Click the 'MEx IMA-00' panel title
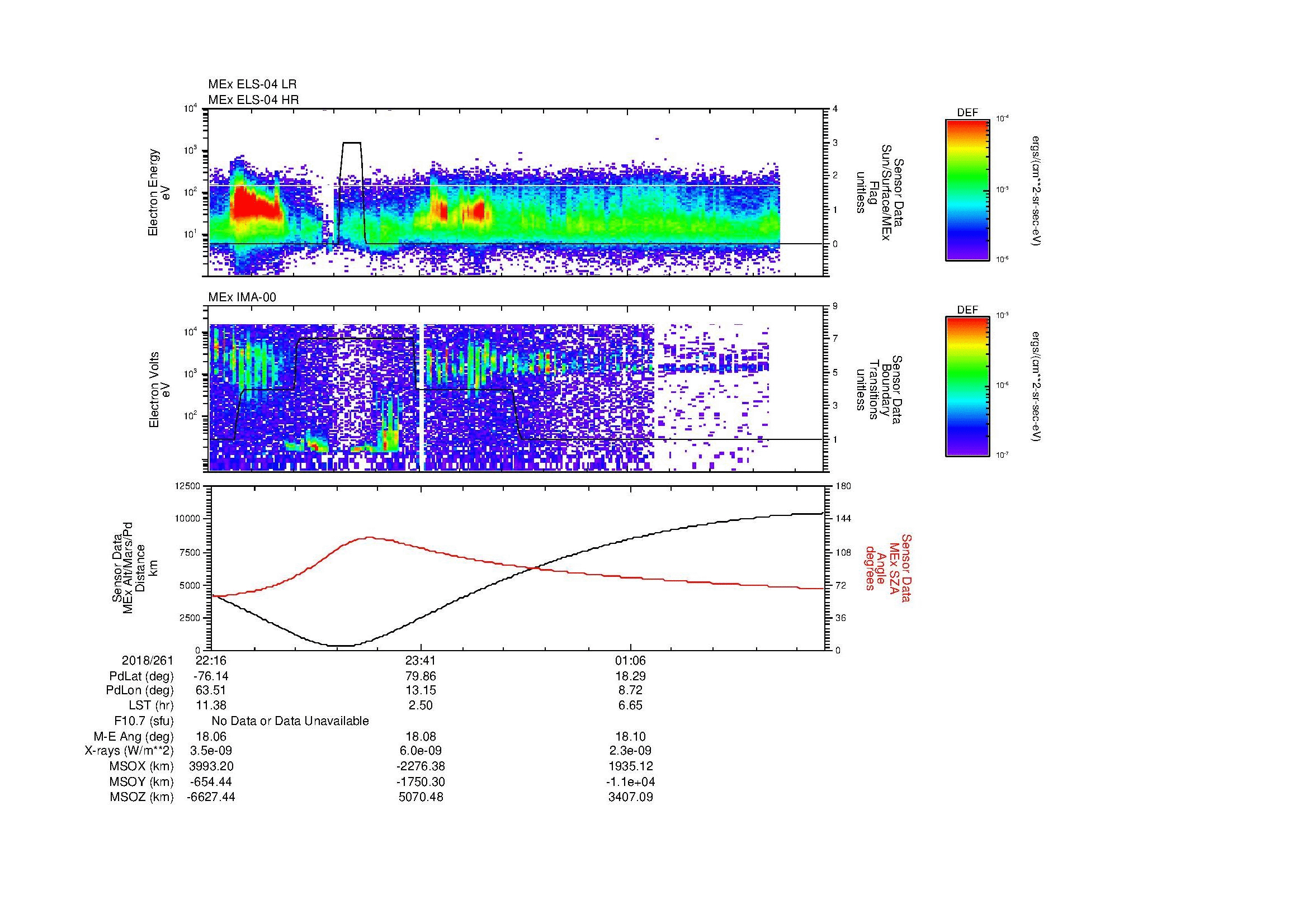The height and width of the screenshot is (924, 1308). pyautogui.click(x=242, y=297)
